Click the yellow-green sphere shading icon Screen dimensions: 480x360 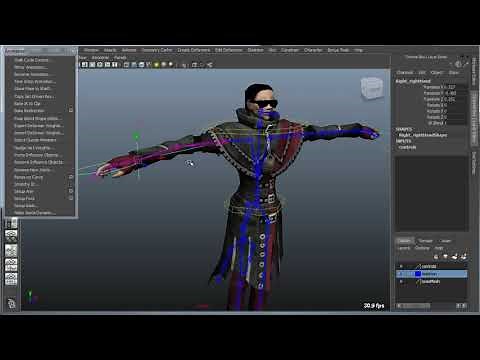(x=156, y=65)
